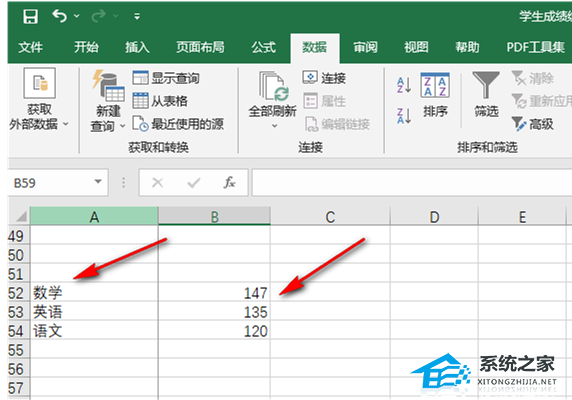Open Get External Data icon
Screen dimensions: 572x400
tap(39, 83)
